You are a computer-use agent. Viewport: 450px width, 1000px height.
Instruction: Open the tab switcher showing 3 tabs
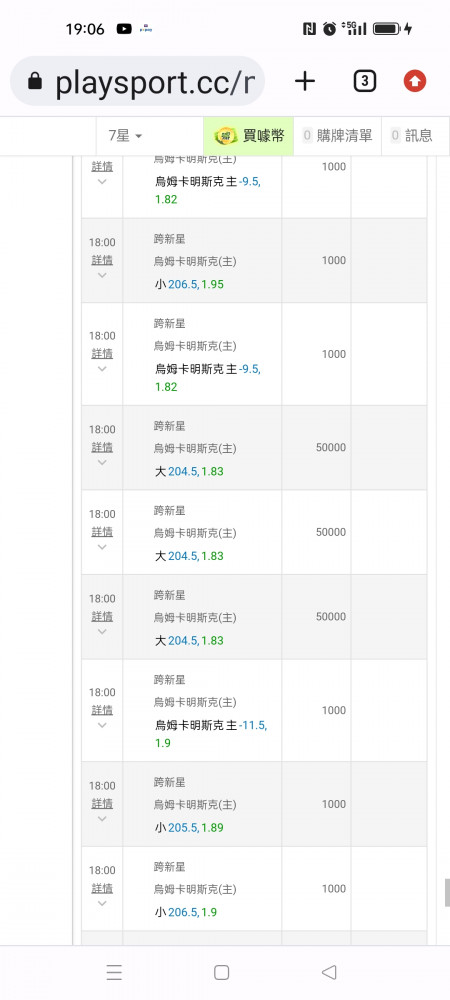pyautogui.click(x=364, y=81)
